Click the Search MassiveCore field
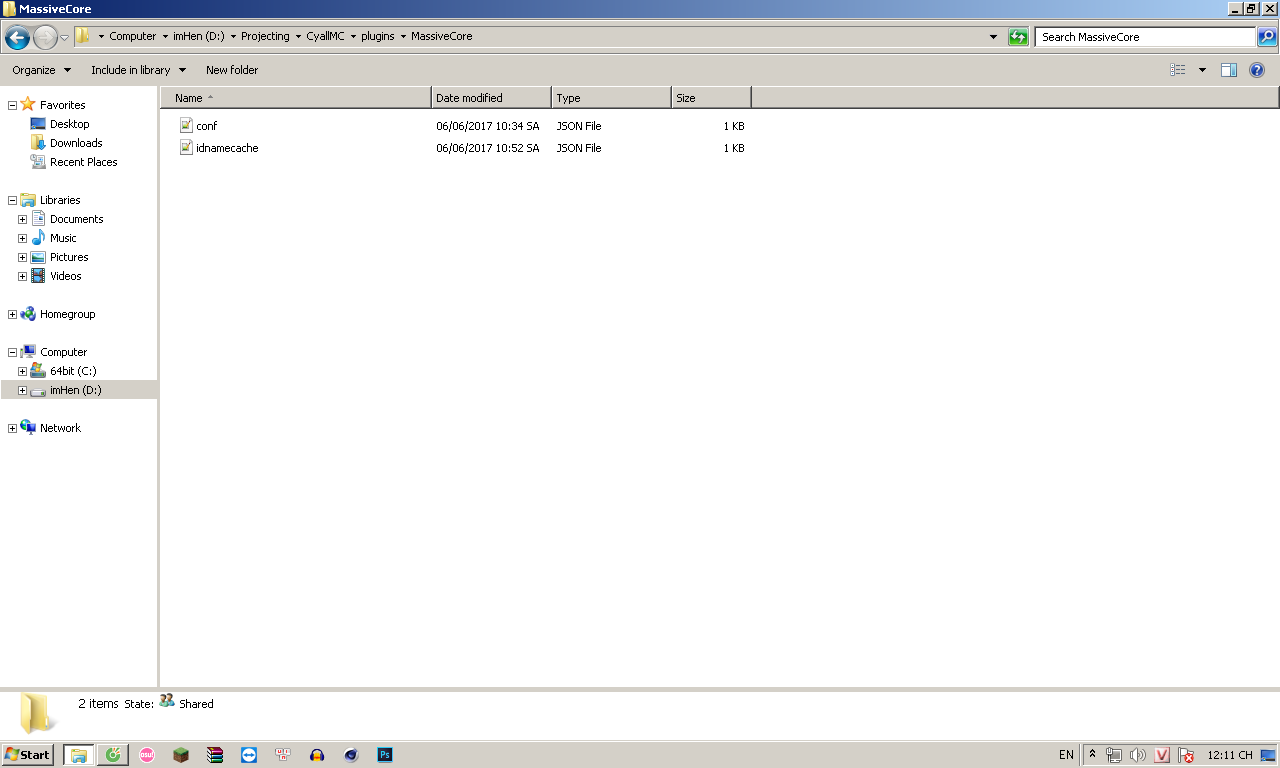Image resolution: width=1280 pixels, height=768 pixels. 1145,37
